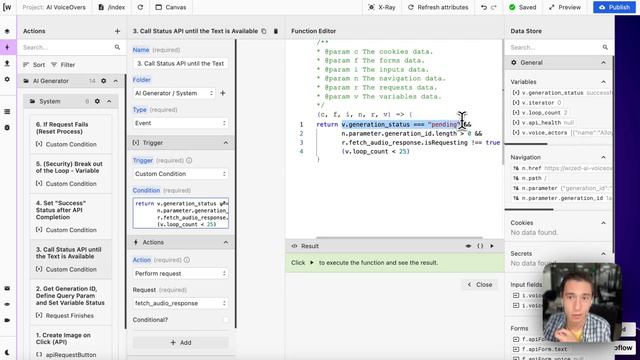Toggle the Conditional? checkbox
The height and width of the screenshot is (360, 640).
coord(225,320)
